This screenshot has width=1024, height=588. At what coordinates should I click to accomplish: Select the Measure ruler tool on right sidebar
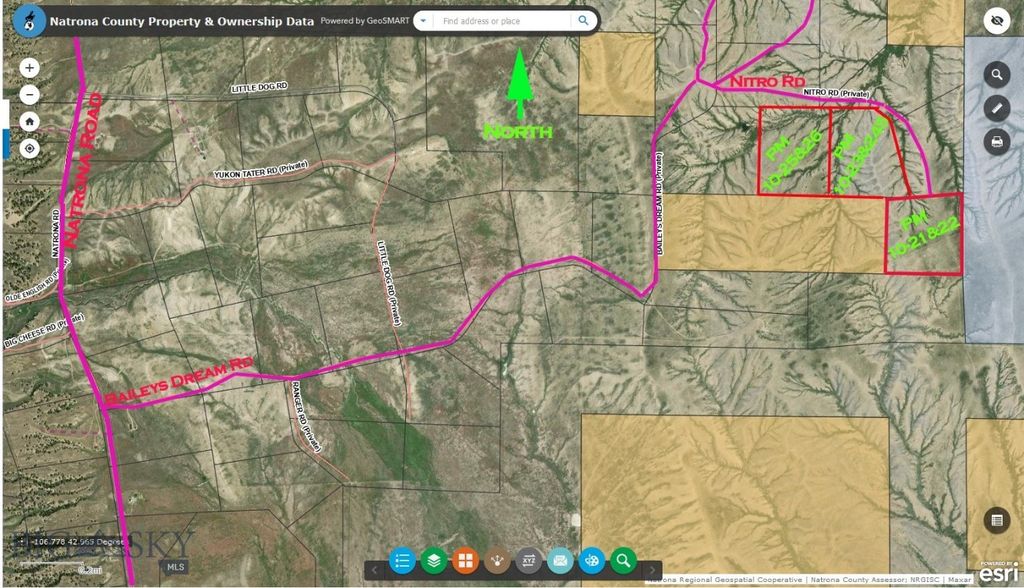[997, 107]
